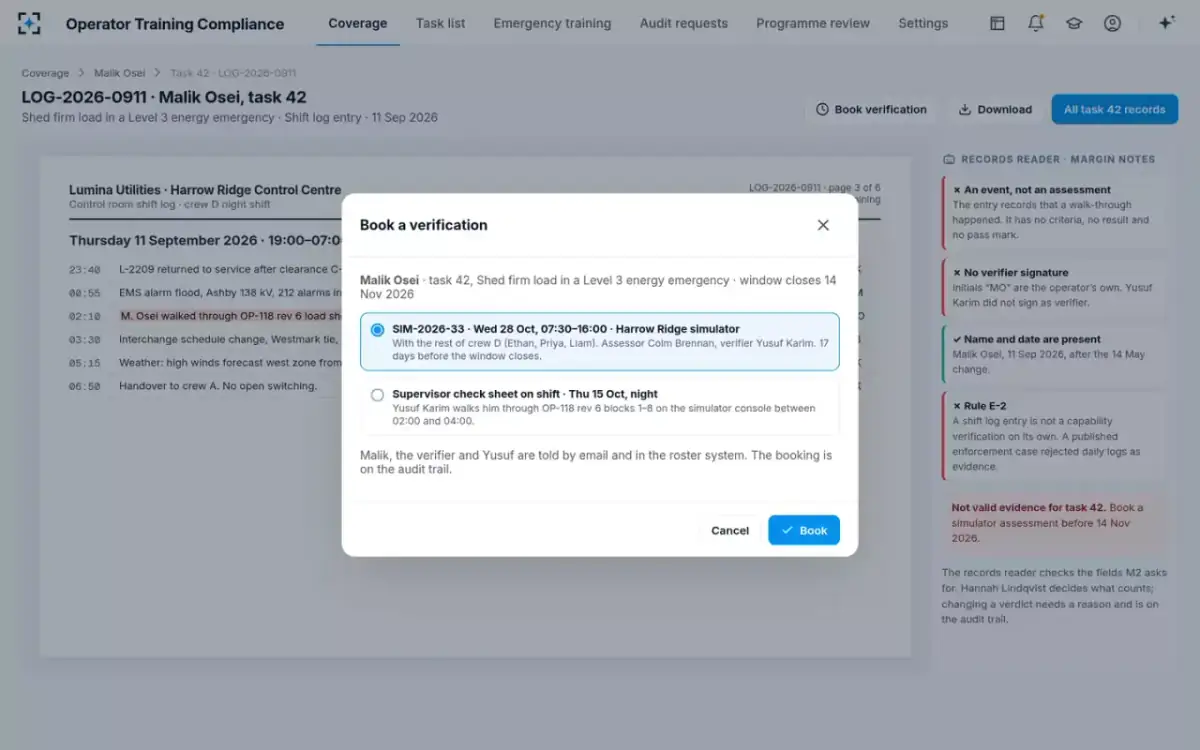This screenshot has height=750, width=1200.
Task: Open the notifications bell
Action: [x=1036, y=23]
